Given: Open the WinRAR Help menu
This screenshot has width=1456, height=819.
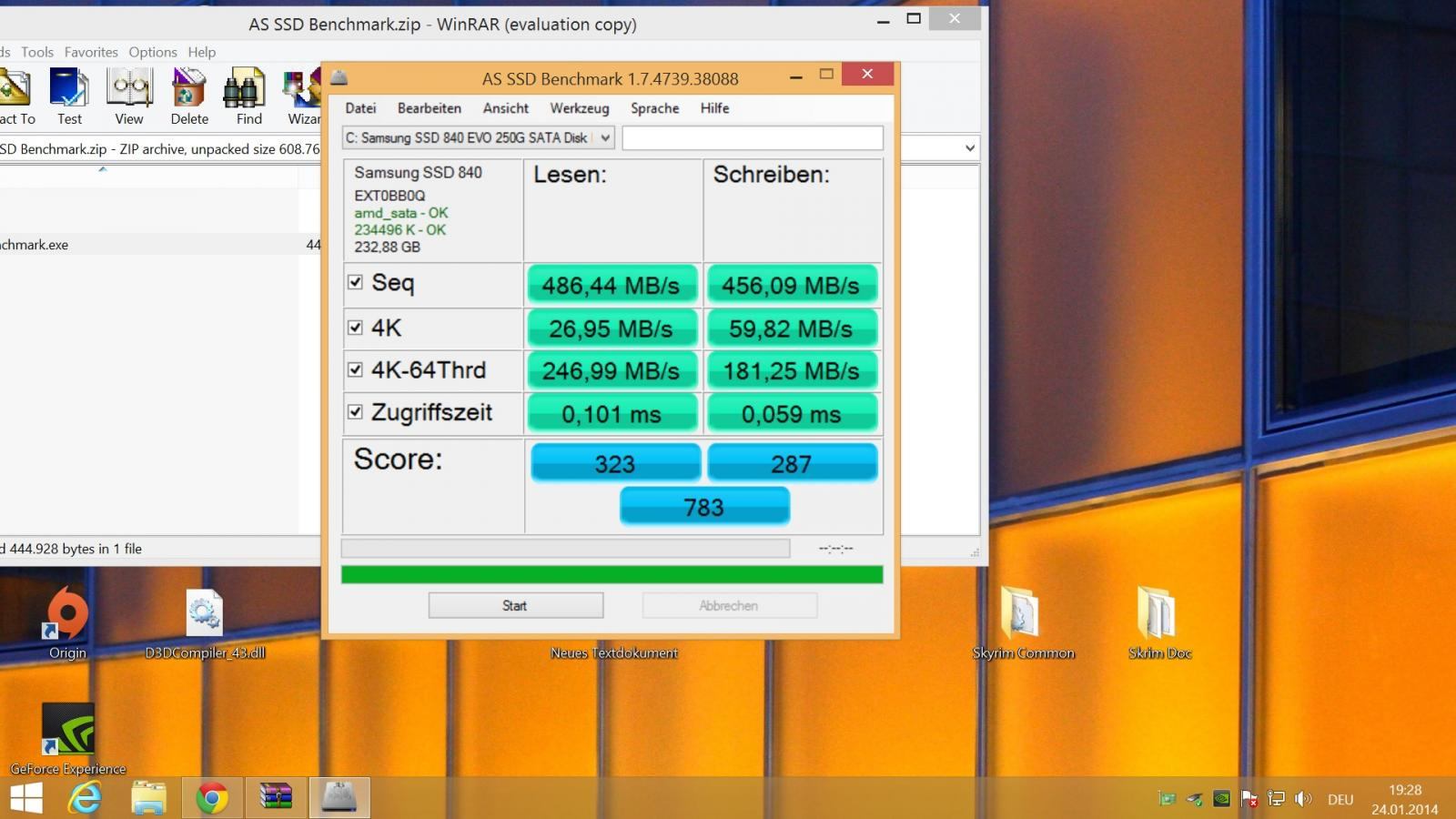Looking at the screenshot, I should point(202,52).
